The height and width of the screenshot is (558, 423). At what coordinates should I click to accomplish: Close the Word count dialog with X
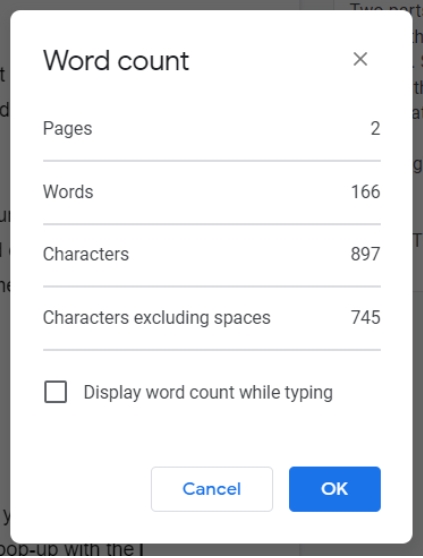(x=360, y=59)
